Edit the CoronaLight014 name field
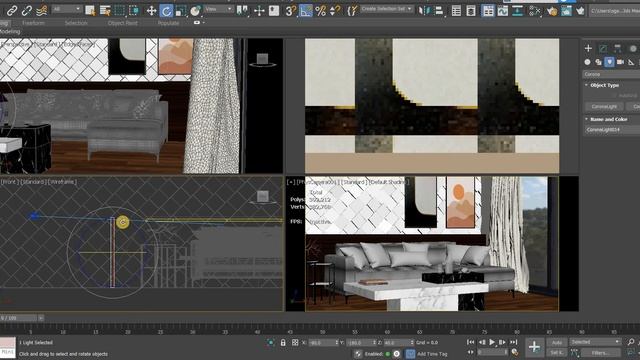Screen dimensions: 640x360 [x=612, y=130]
